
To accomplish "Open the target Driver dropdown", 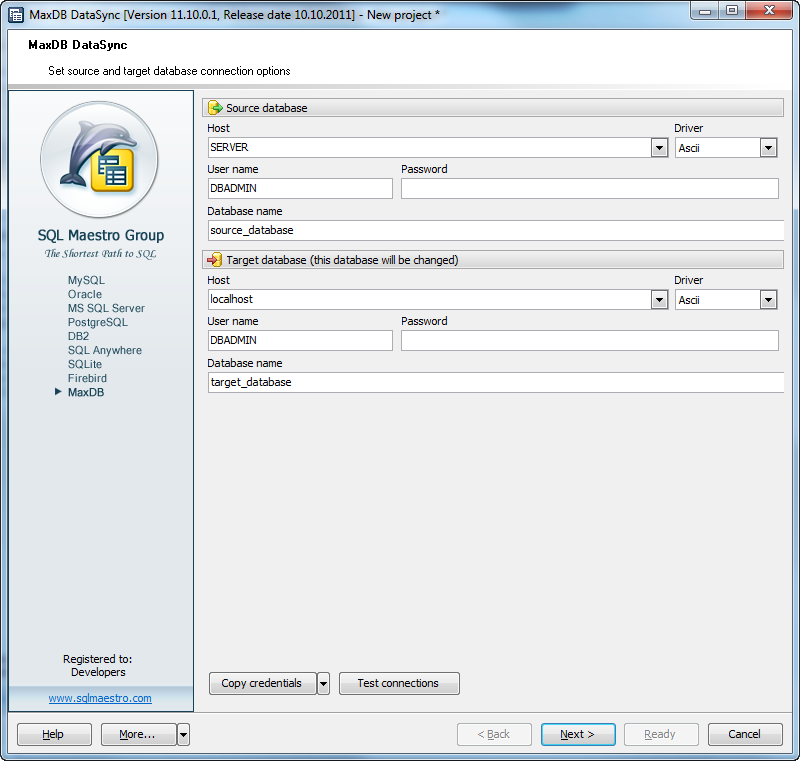I will point(768,299).
